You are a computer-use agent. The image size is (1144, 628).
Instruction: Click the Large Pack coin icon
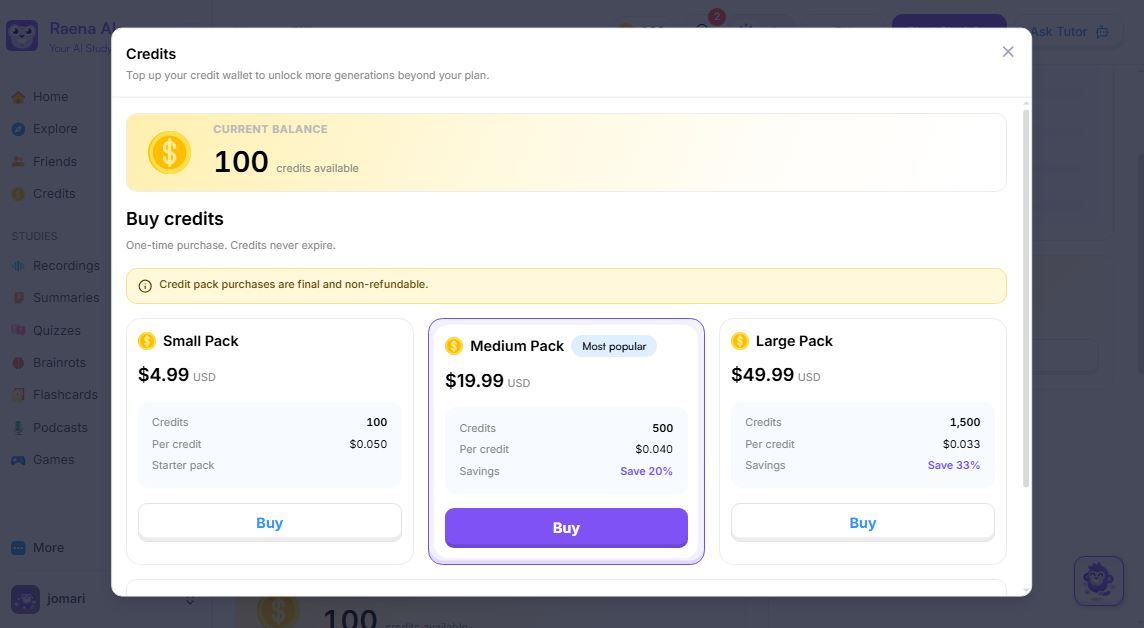click(740, 341)
